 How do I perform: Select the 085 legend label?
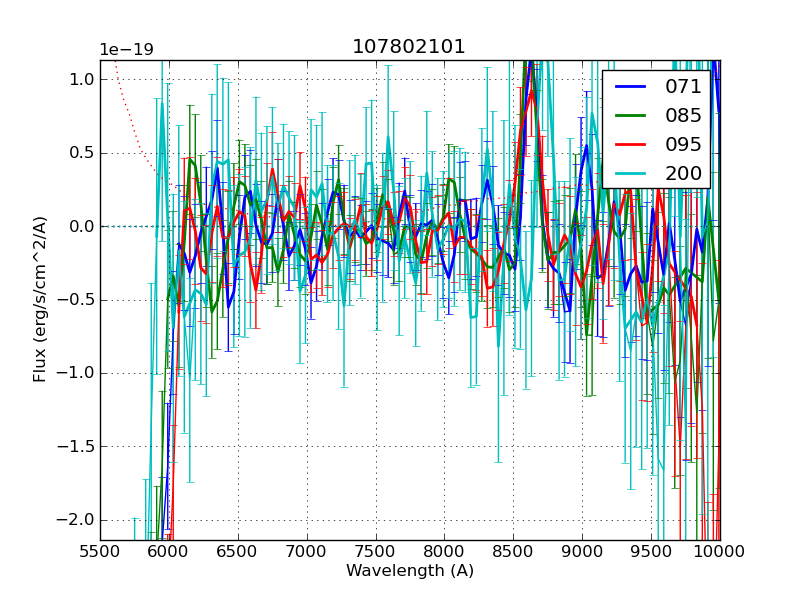click(683, 115)
